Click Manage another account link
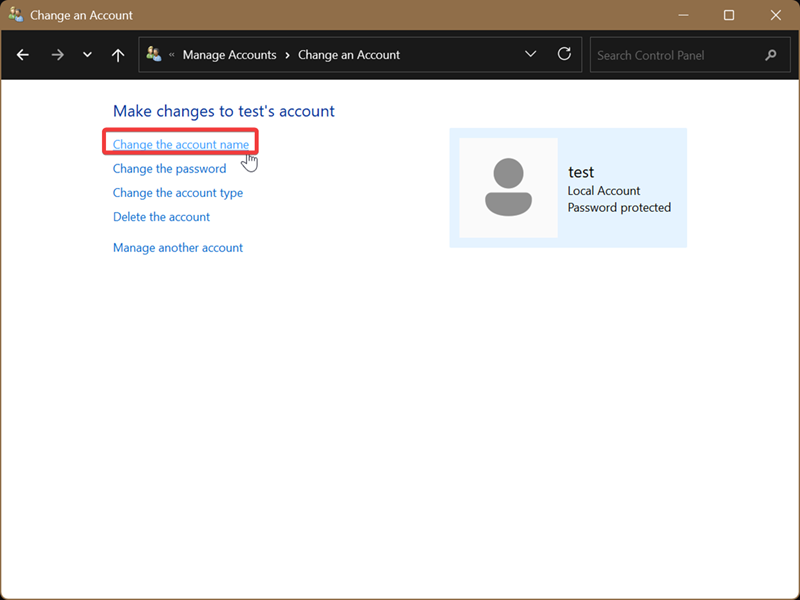The height and width of the screenshot is (600, 800). point(178,247)
